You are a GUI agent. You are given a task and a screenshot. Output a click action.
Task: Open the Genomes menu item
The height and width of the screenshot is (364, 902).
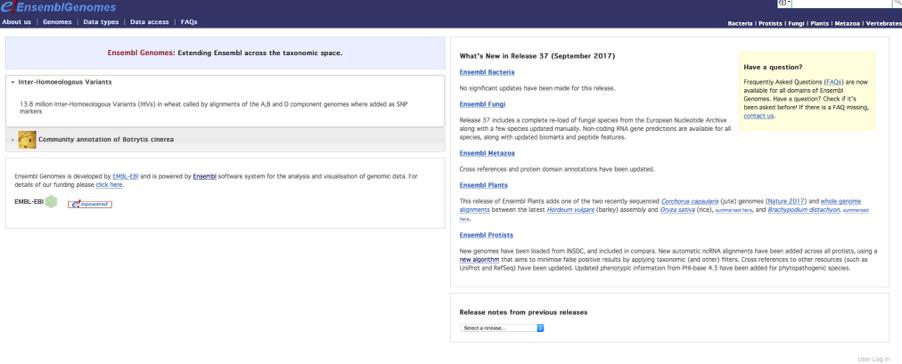(57, 22)
